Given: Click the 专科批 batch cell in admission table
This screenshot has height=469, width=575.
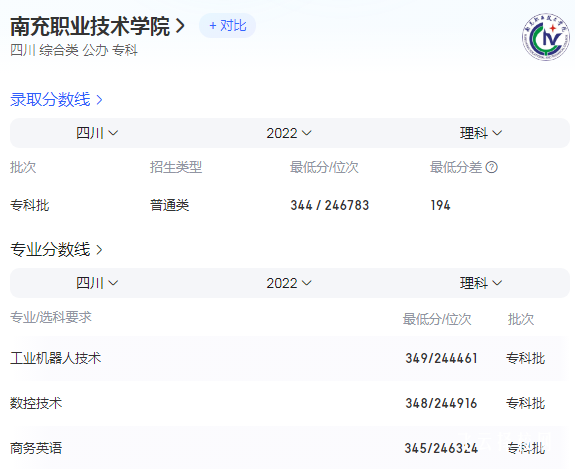Looking at the screenshot, I should pos(30,205).
